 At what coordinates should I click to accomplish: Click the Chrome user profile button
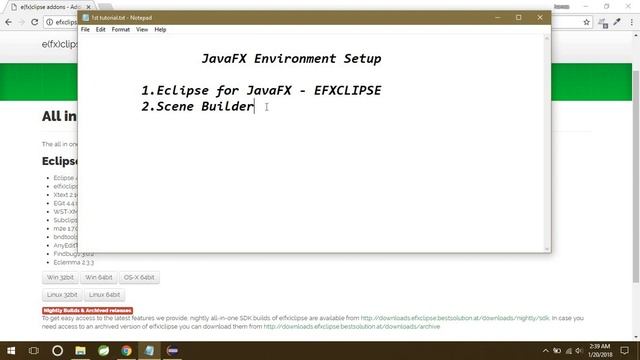pyautogui.click(x=562, y=7)
